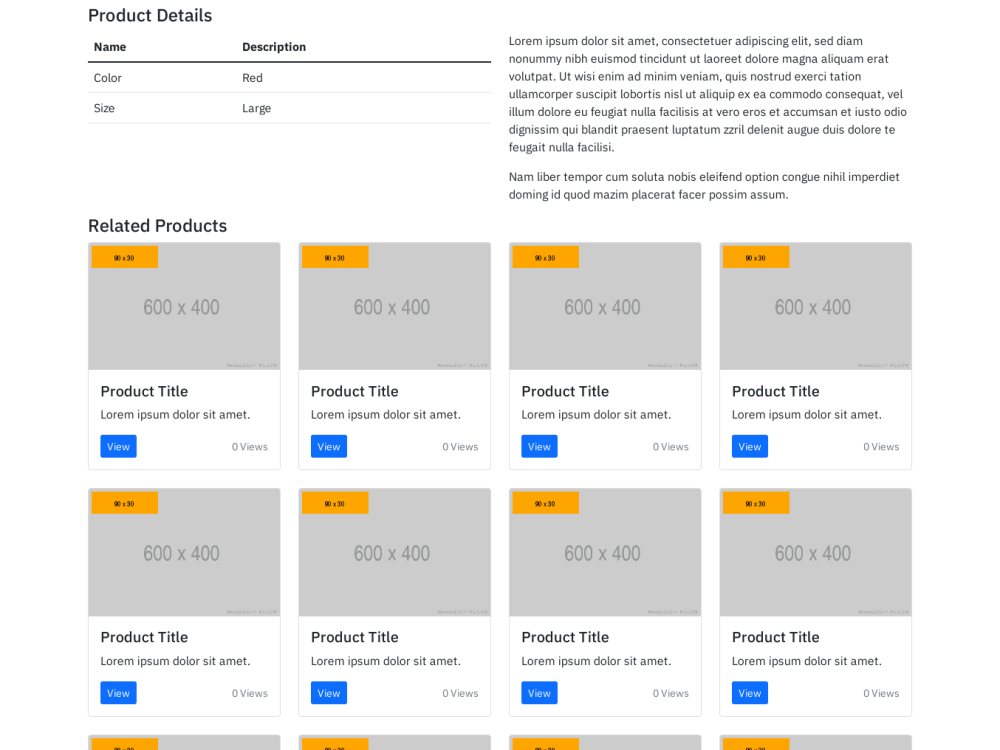Click View on the last card in row two
Viewport: 1000px width, 750px height.
point(750,692)
